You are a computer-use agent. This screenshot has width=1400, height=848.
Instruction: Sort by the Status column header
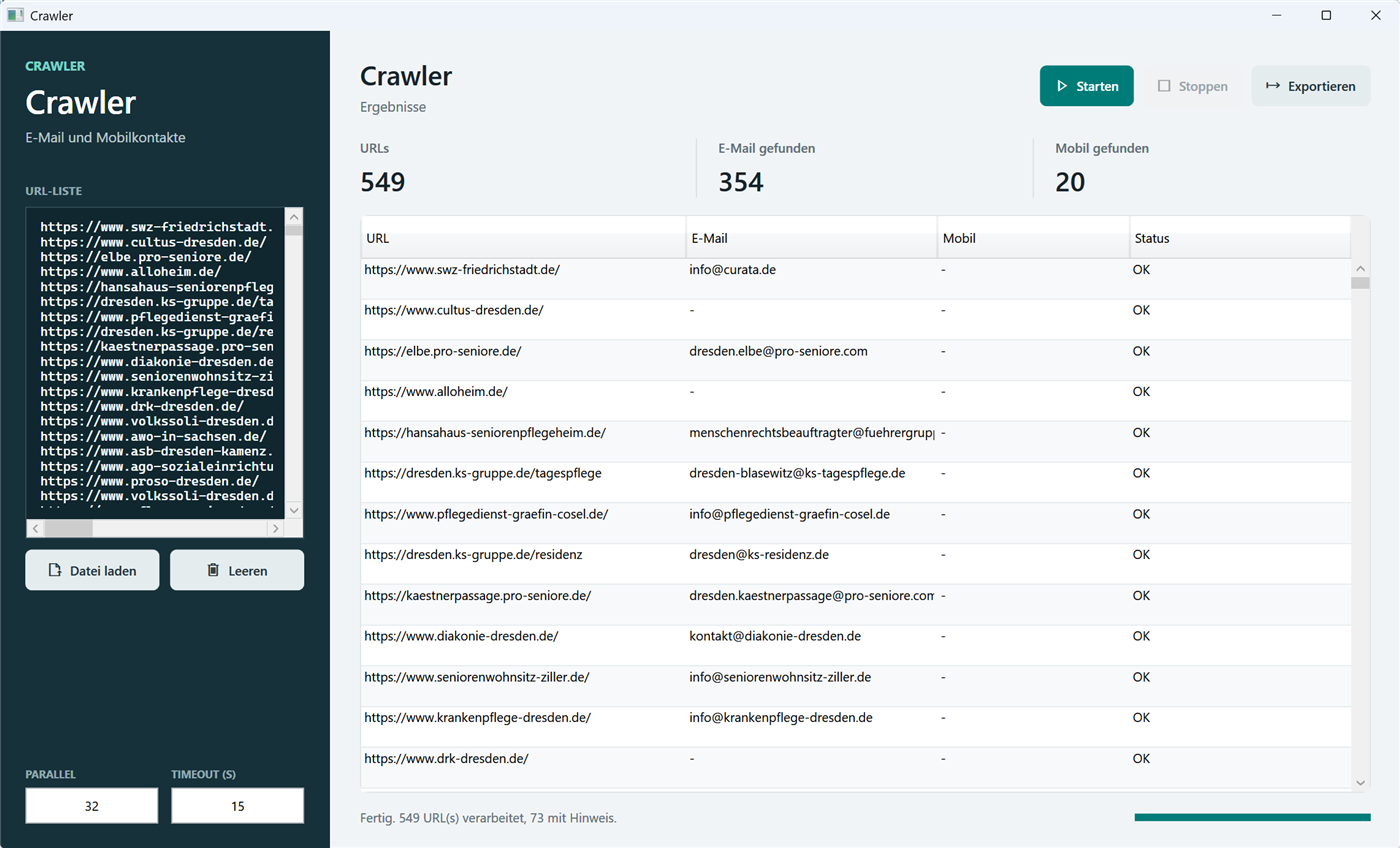click(x=1240, y=238)
